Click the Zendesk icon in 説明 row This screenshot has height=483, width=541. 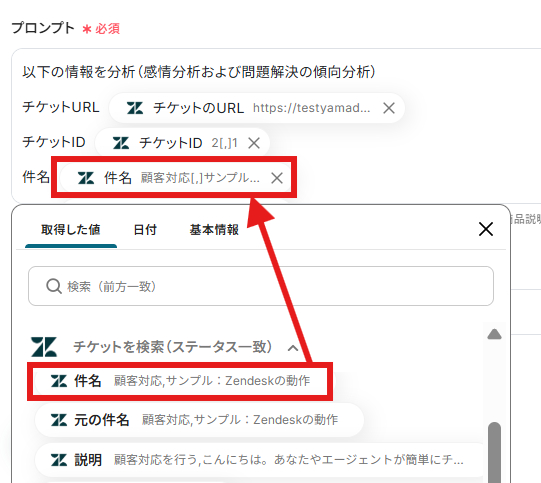[59, 460]
